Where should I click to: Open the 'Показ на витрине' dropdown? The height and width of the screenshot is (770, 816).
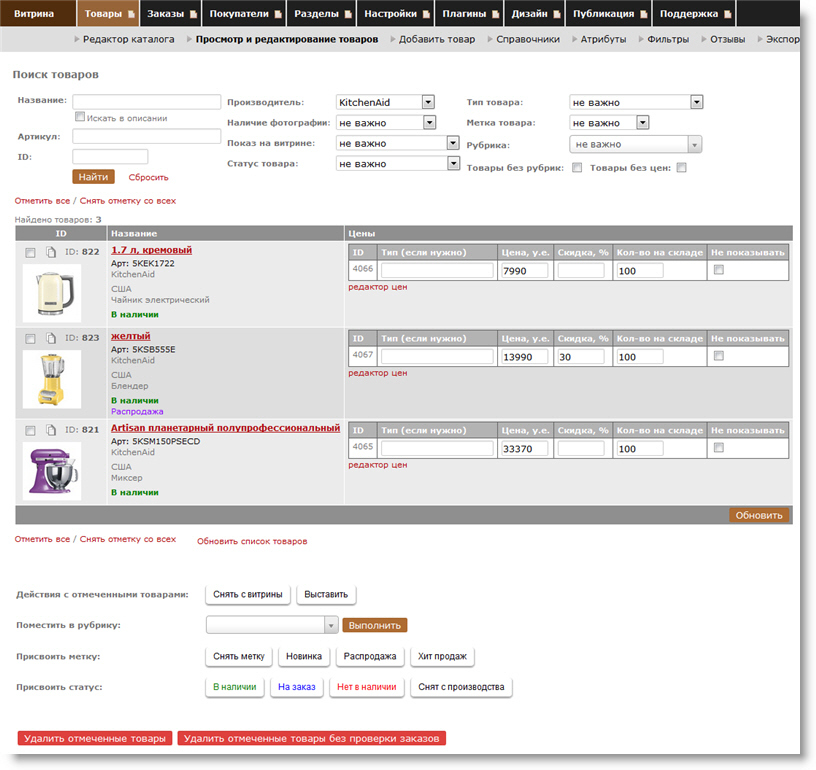398,143
